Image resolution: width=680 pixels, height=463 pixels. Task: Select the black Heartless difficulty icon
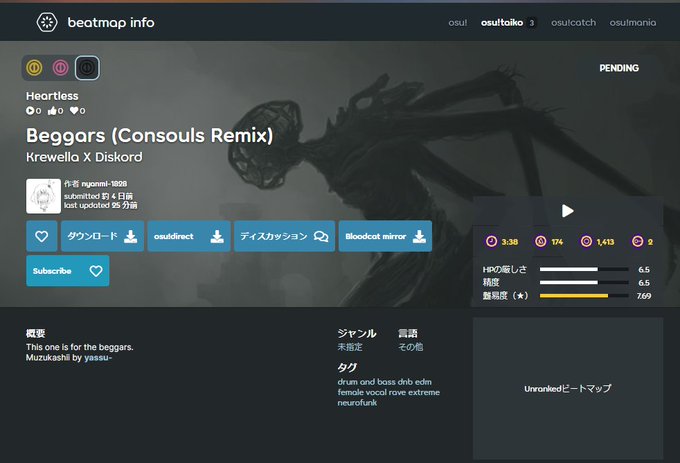click(87, 68)
